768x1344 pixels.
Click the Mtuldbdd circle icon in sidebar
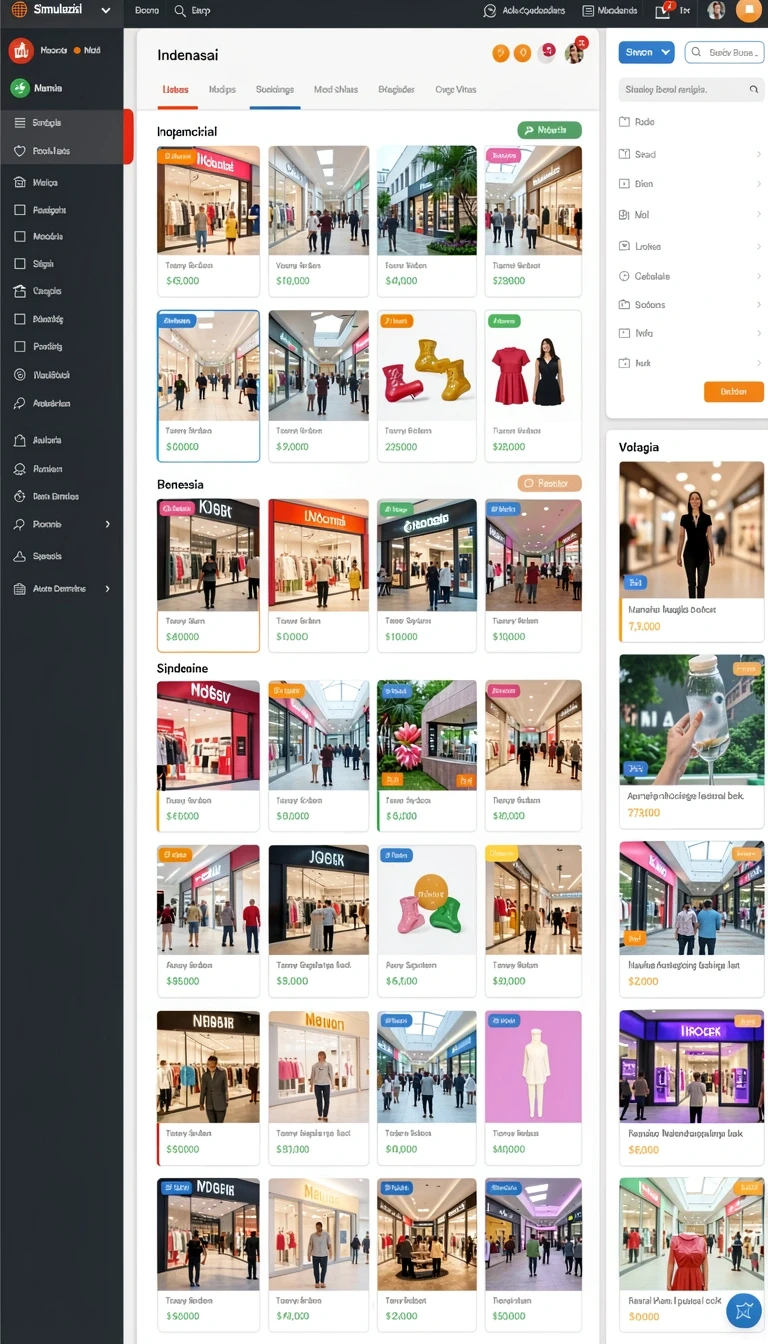[x=20, y=375]
